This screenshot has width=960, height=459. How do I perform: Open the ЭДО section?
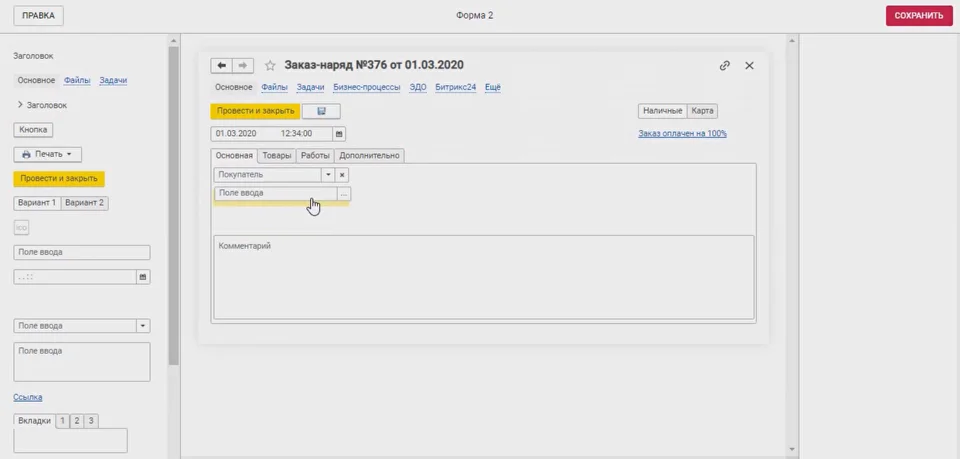coord(418,88)
